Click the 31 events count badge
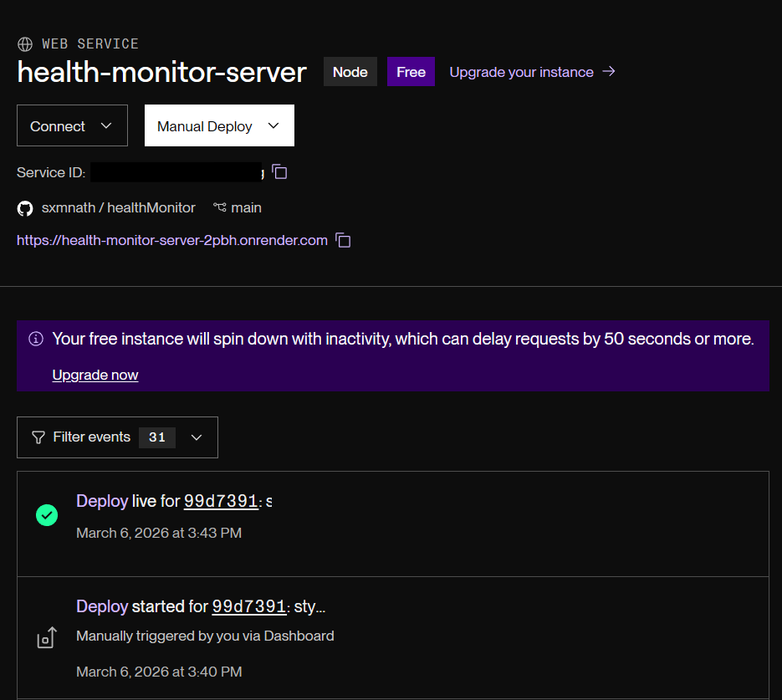 coord(157,437)
